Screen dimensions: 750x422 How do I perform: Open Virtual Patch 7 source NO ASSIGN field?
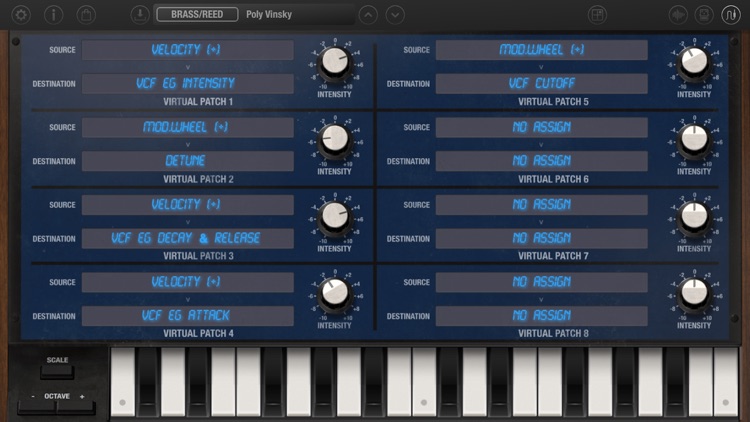pyautogui.click(x=541, y=205)
